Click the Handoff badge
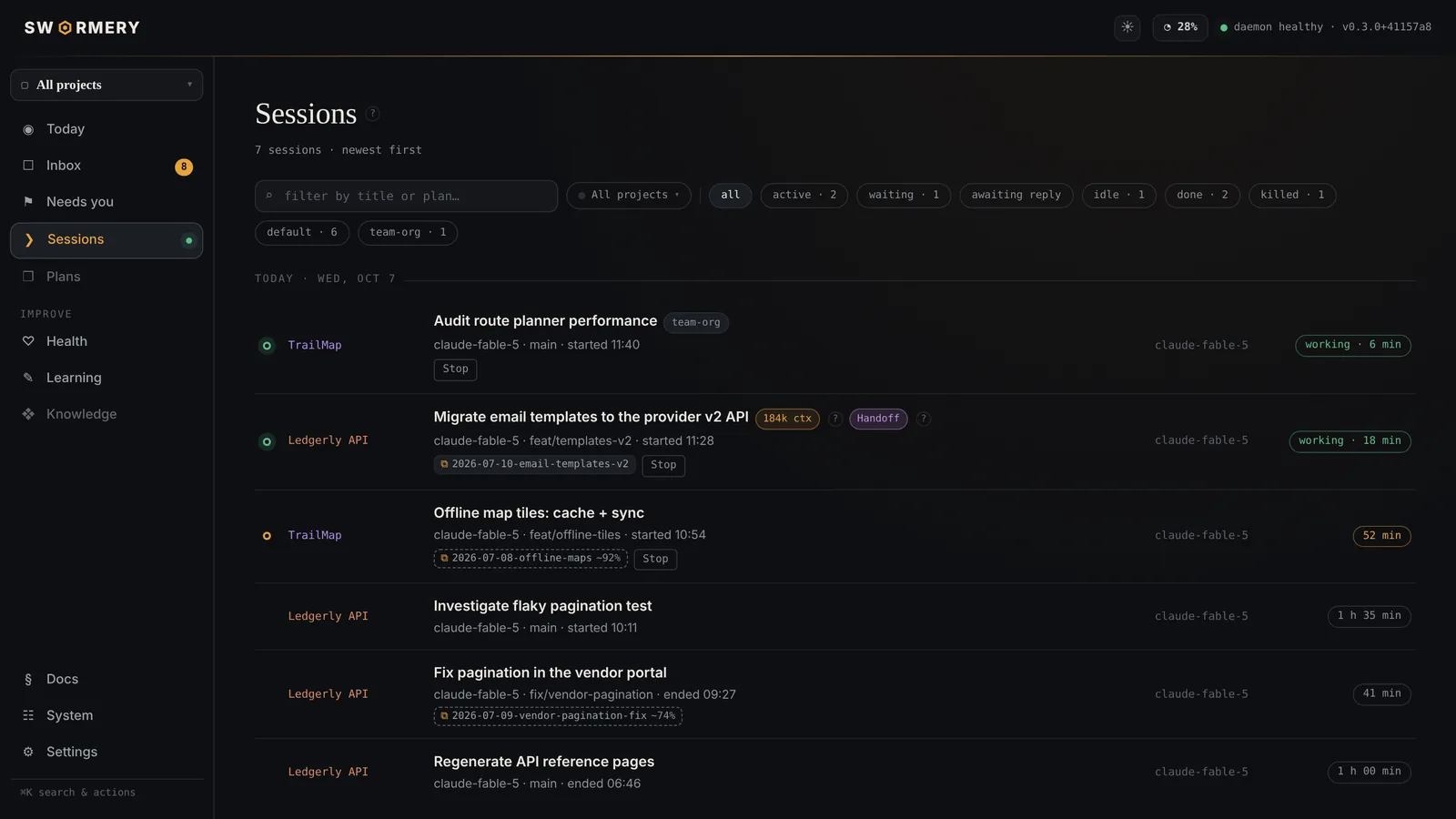1456x819 pixels. click(878, 419)
